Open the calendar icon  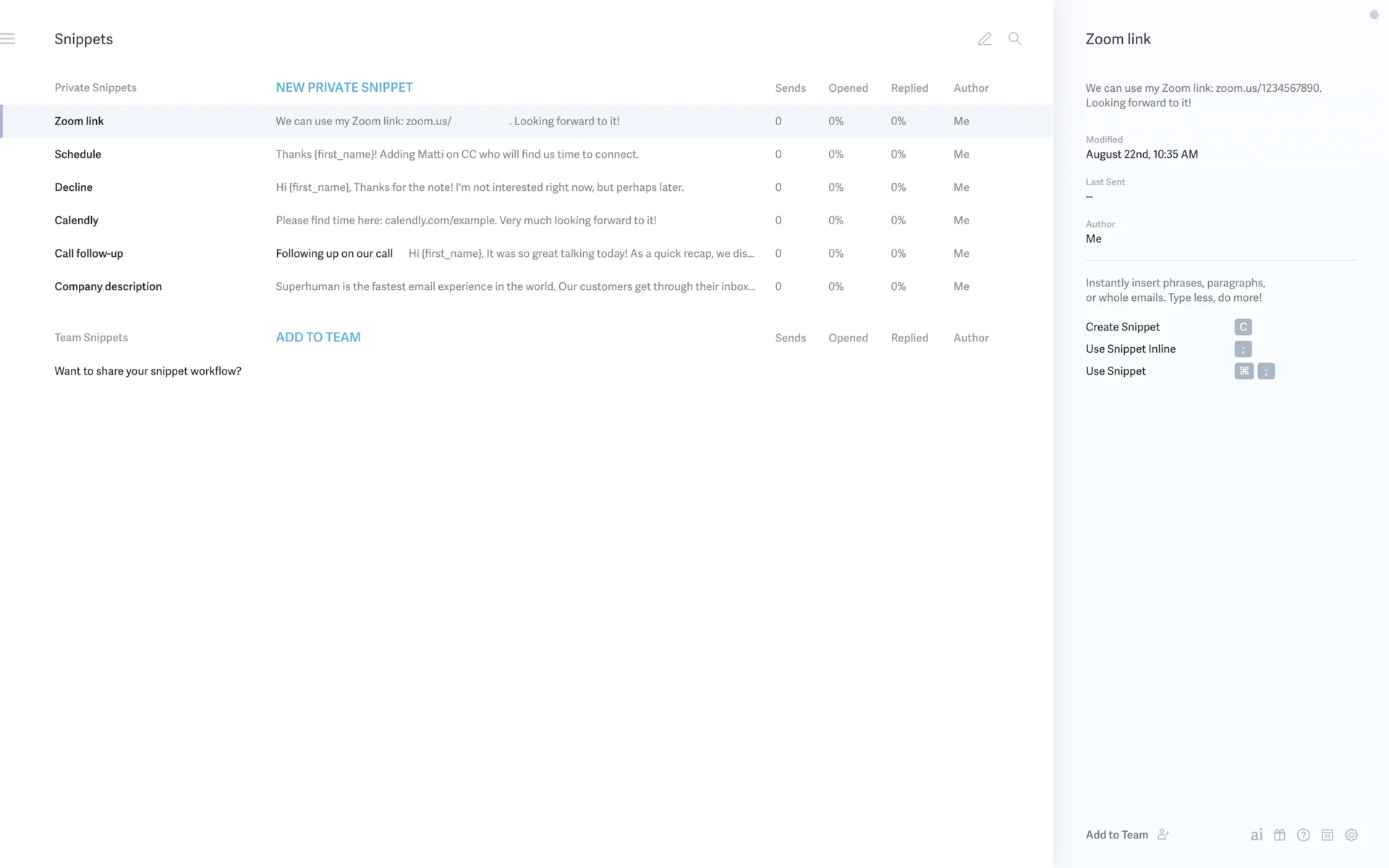(x=1328, y=835)
